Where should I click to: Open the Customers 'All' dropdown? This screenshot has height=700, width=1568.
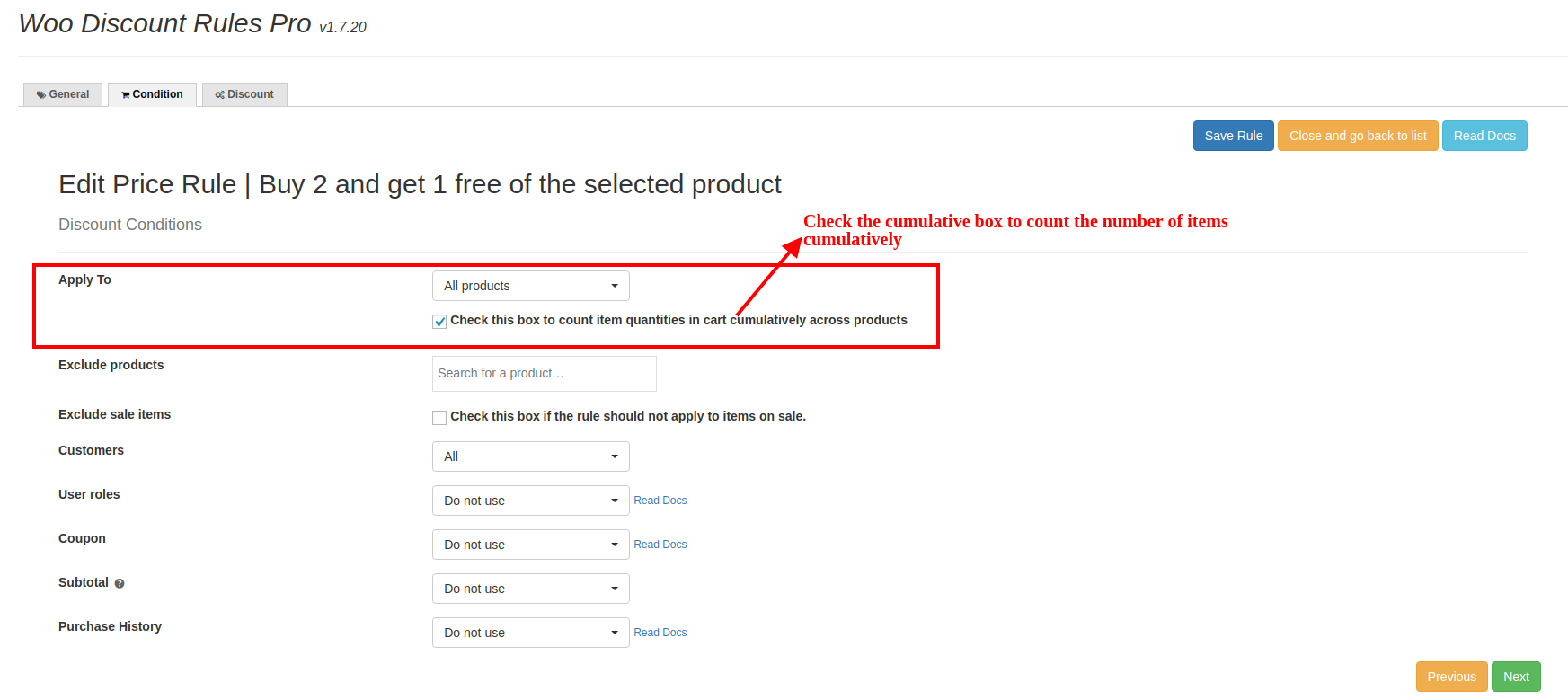[530, 456]
